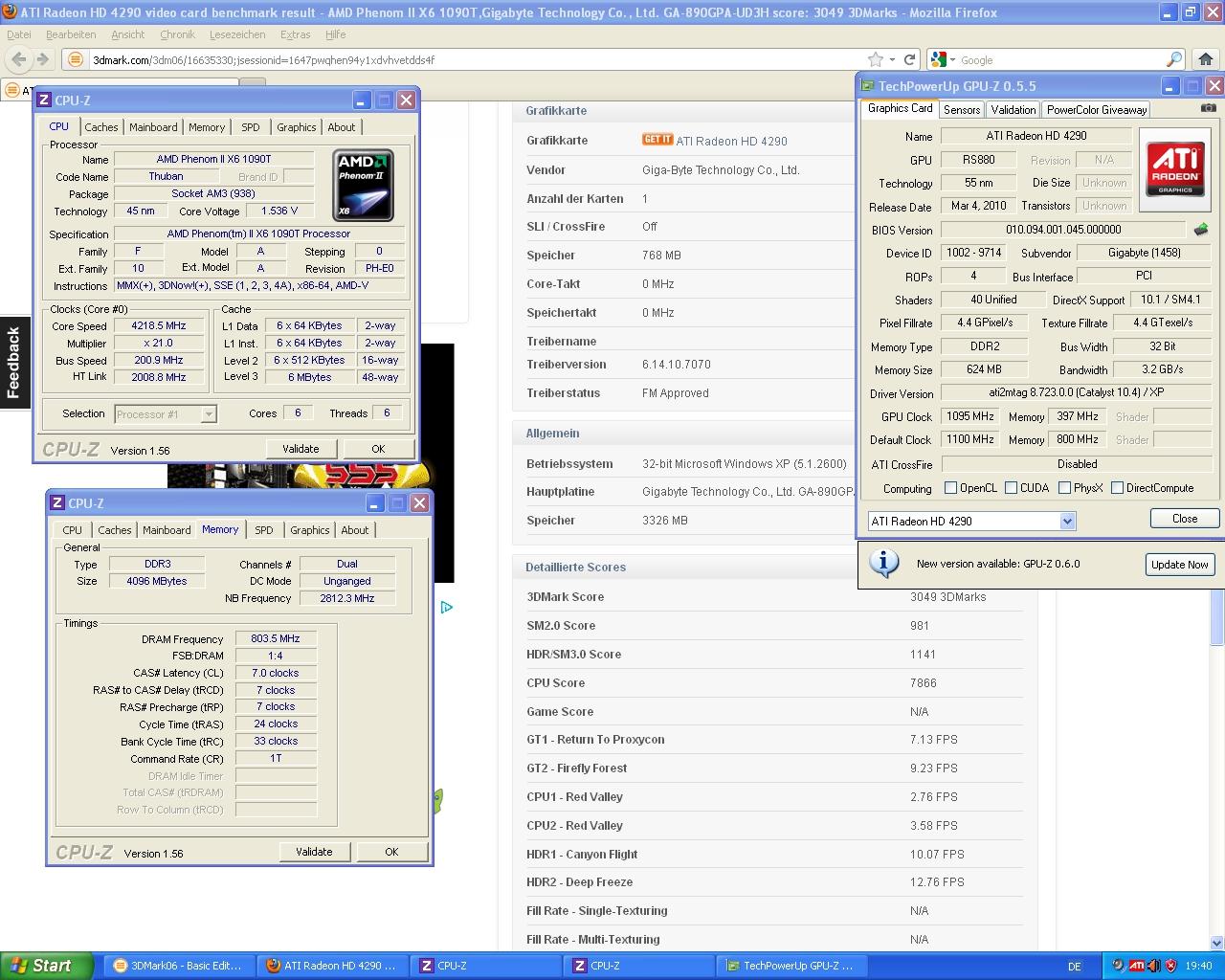Switch to Validation tab in GPU-Z
Screen dimensions: 1225x980
[1013, 109]
